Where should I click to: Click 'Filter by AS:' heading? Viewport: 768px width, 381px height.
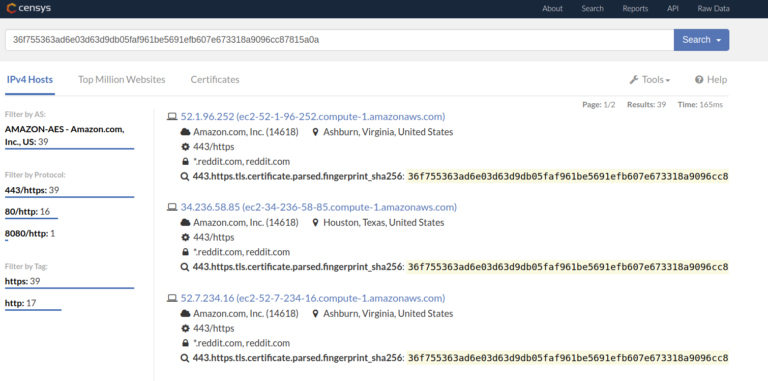point(25,115)
